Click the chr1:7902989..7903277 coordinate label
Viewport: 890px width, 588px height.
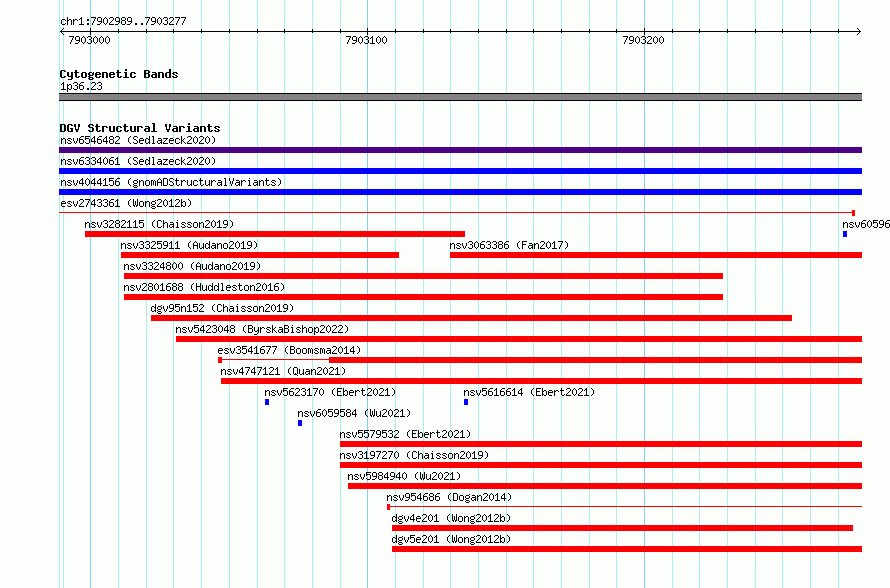tap(123, 21)
